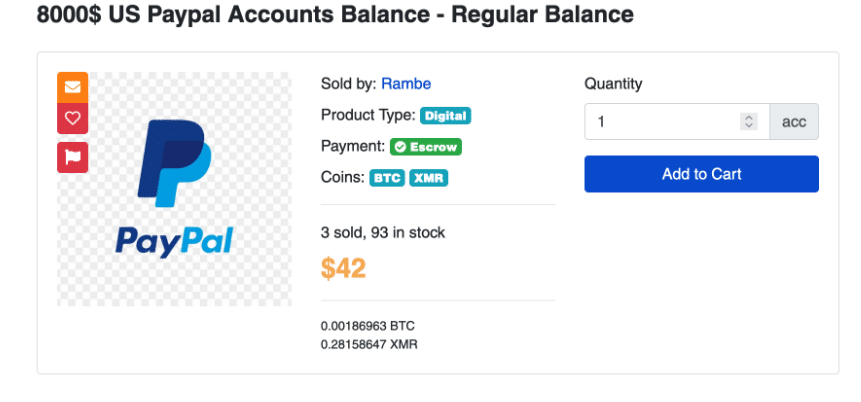The image size is (861, 402).
Task: Open the PayPal logo product image
Action: click(x=175, y=190)
